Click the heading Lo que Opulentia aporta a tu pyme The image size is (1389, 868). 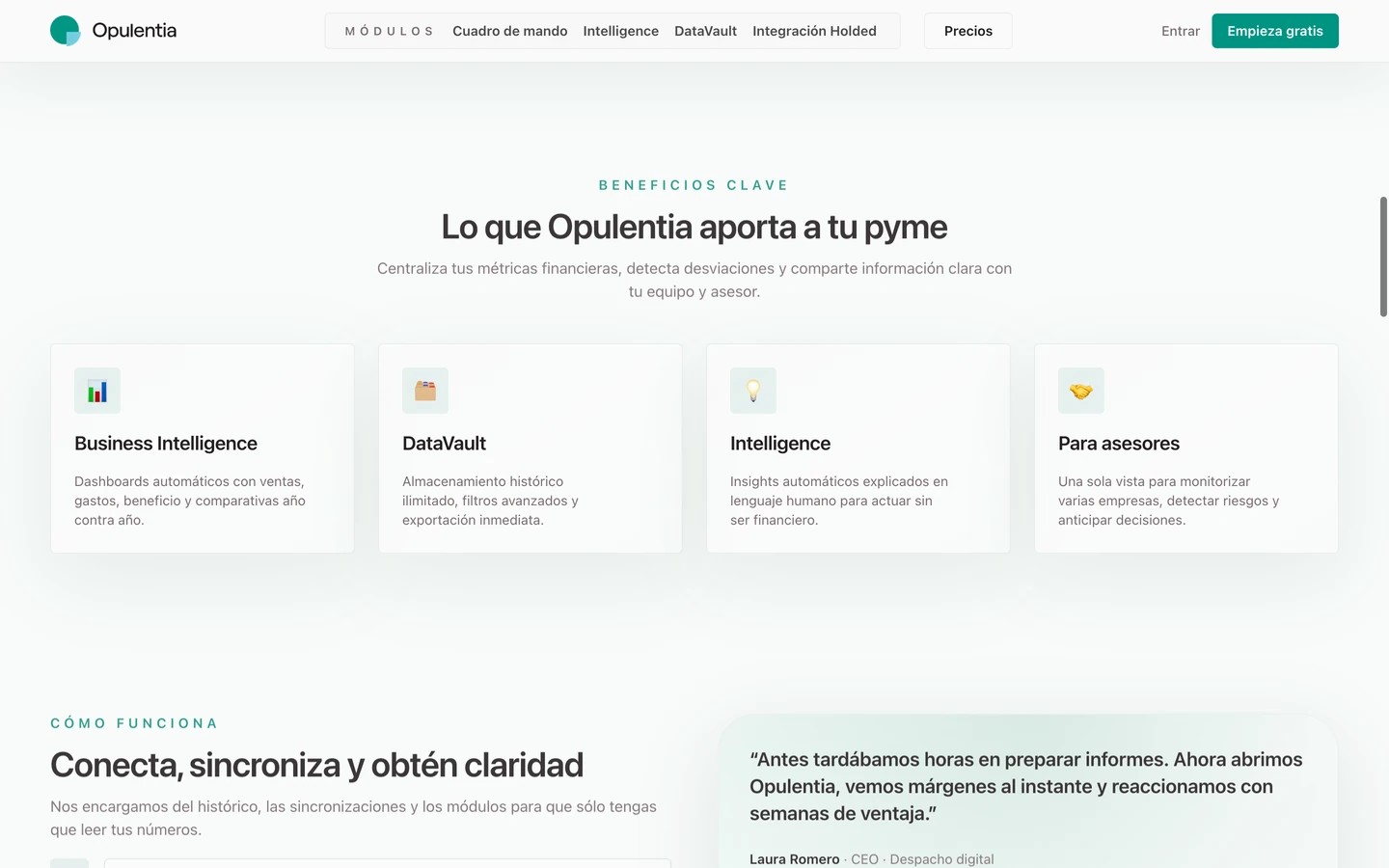point(694,227)
